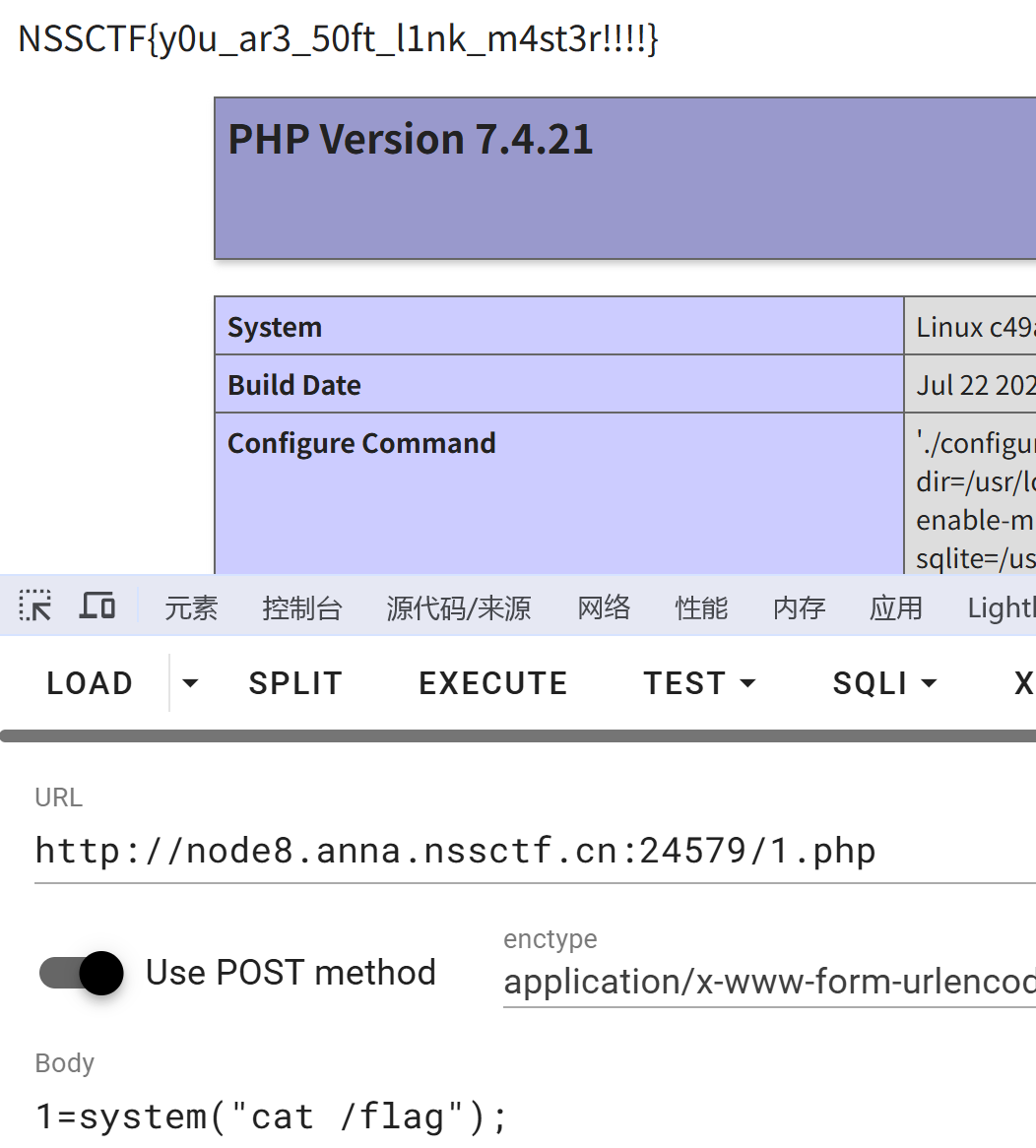Click the SPLIT button
1036x1148 pixels.
(x=295, y=683)
